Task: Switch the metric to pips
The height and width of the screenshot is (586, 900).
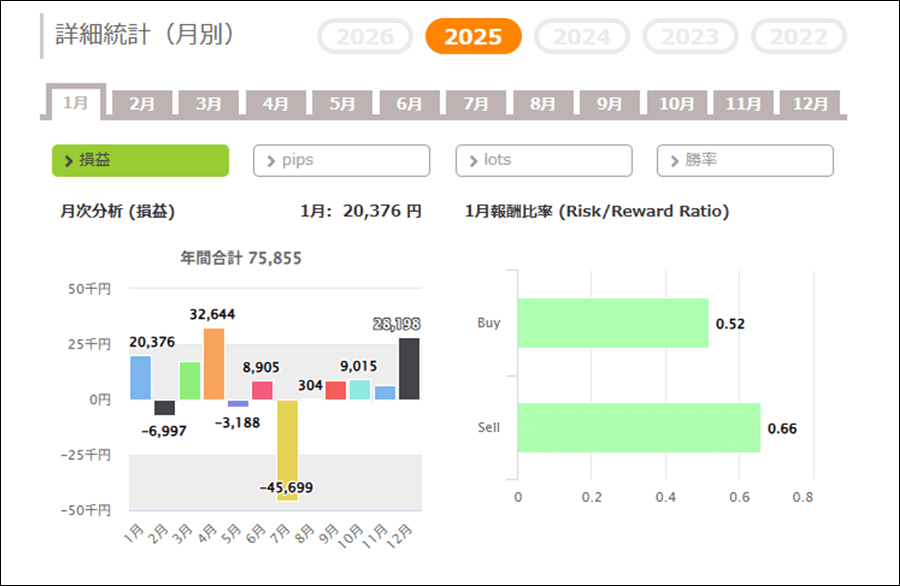Action: 342,160
